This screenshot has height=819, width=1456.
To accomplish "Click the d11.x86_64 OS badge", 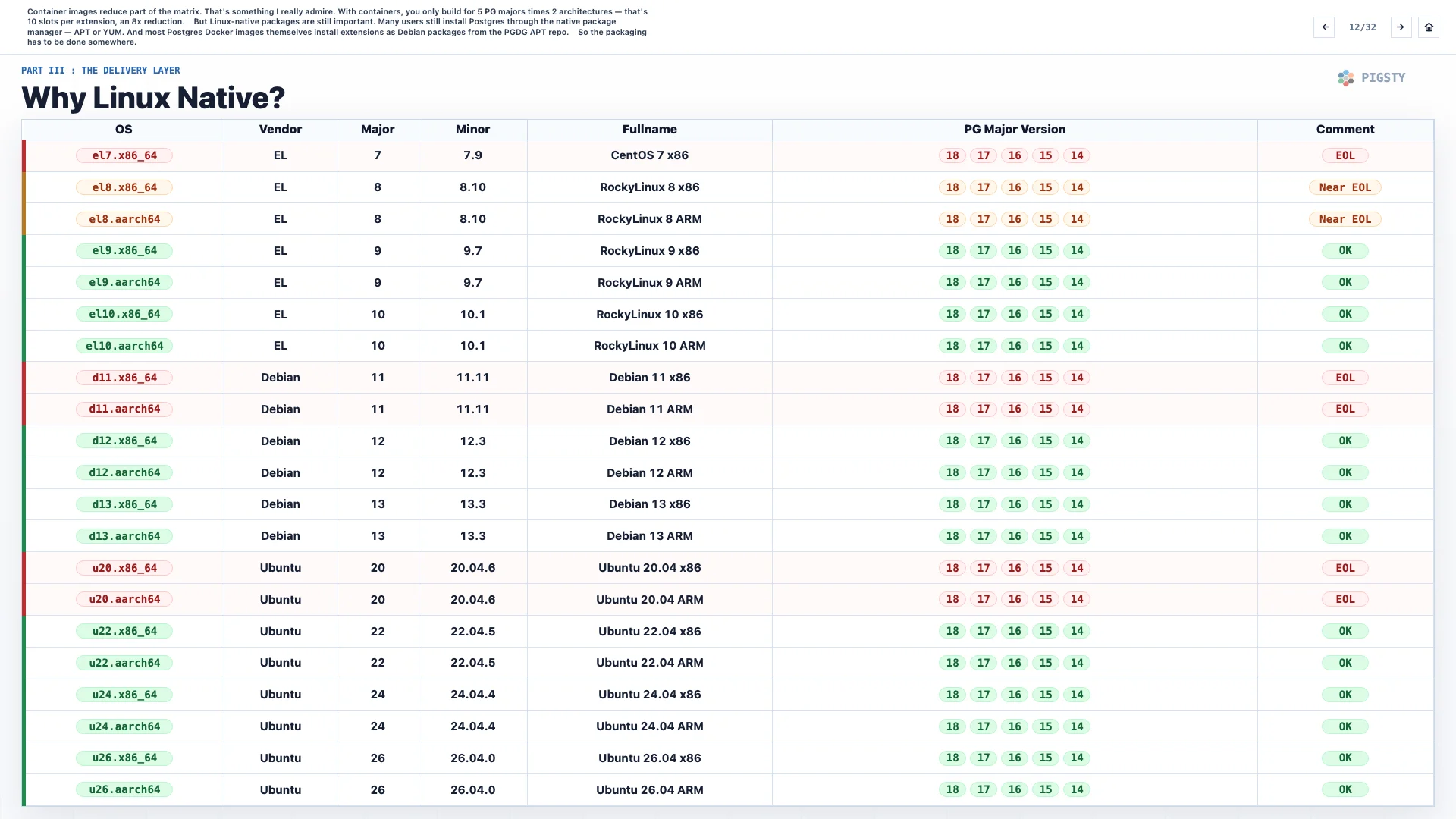I will 124,378.
